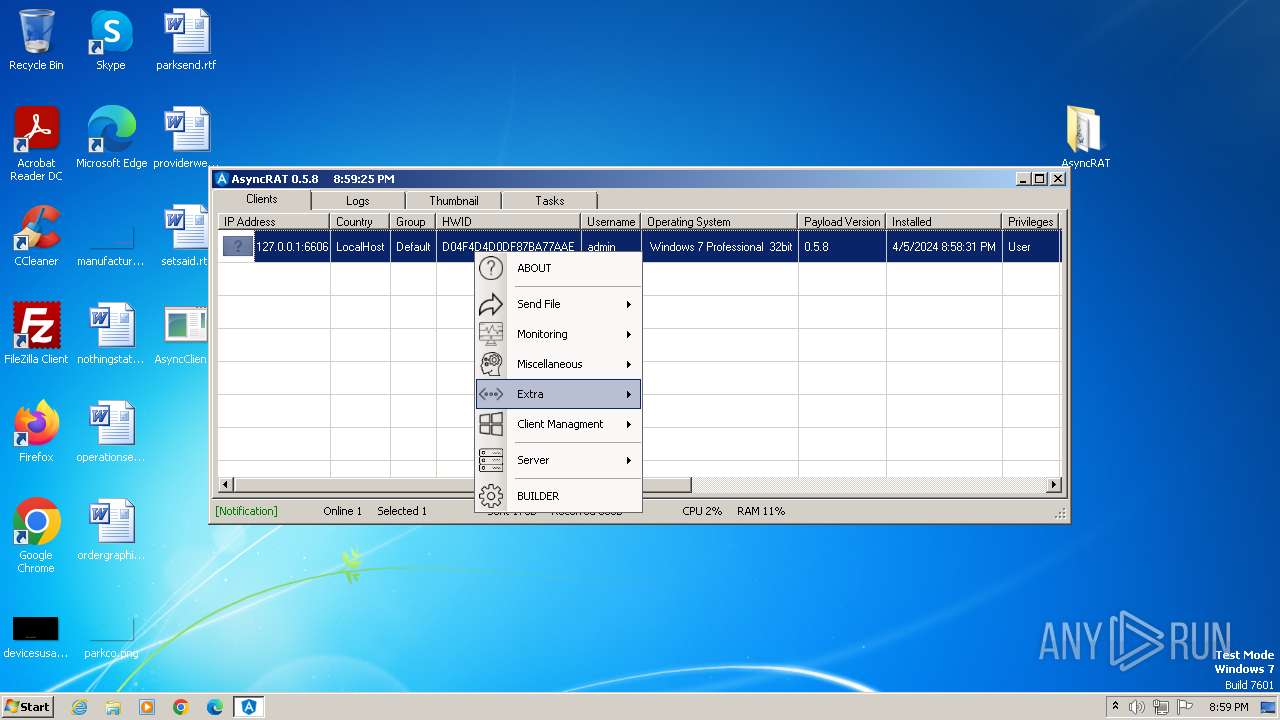
Task: Click the Send File arrow icon
Action: (x=491, y=304)
